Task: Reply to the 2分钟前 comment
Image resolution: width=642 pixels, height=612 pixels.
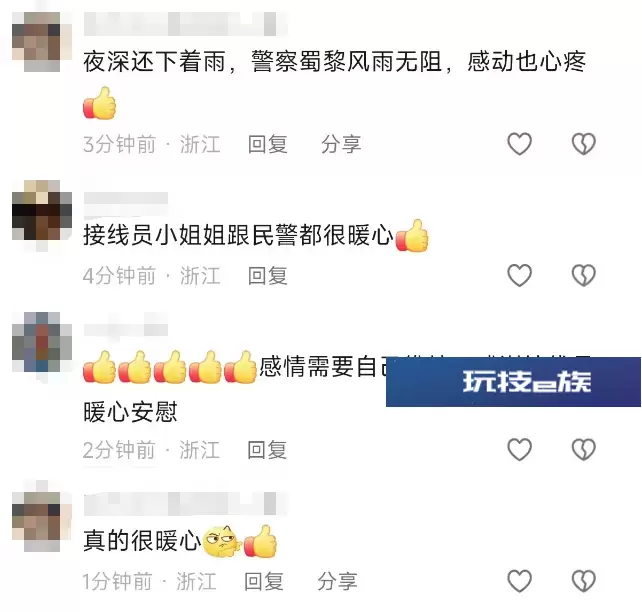Action: coord(267,450)
